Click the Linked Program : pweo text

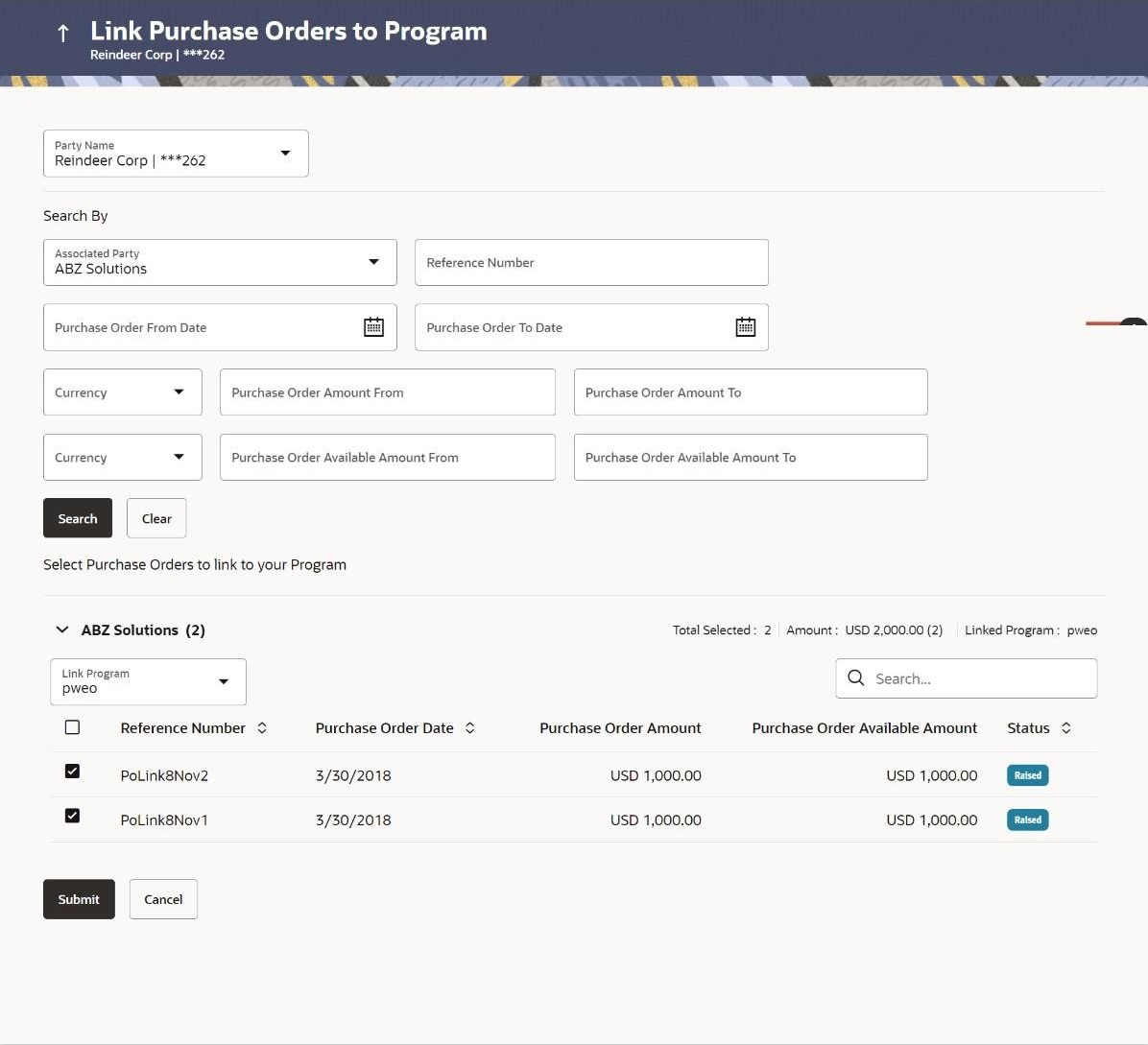1031,630
